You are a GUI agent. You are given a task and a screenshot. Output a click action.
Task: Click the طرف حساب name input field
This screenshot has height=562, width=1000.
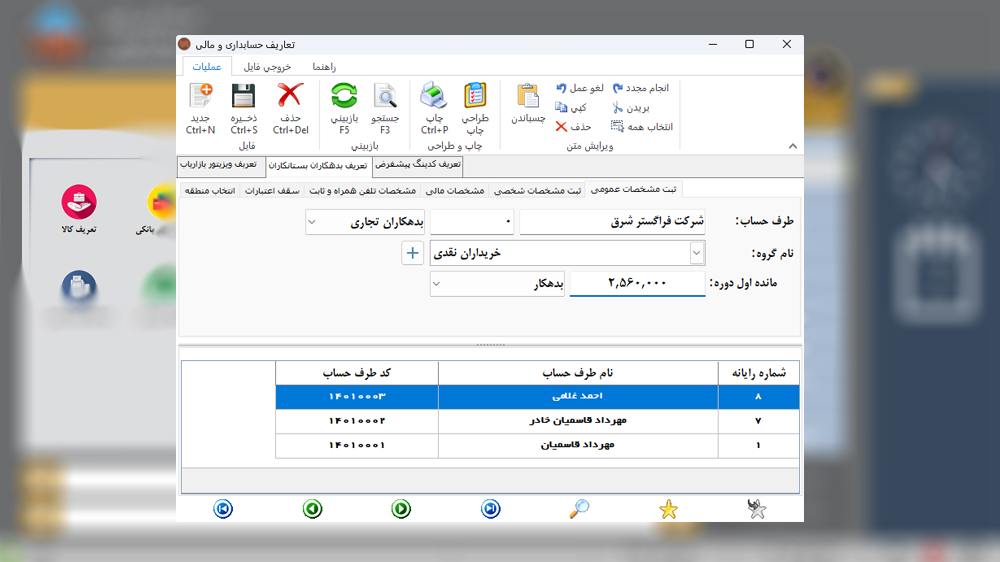point(612,222)
